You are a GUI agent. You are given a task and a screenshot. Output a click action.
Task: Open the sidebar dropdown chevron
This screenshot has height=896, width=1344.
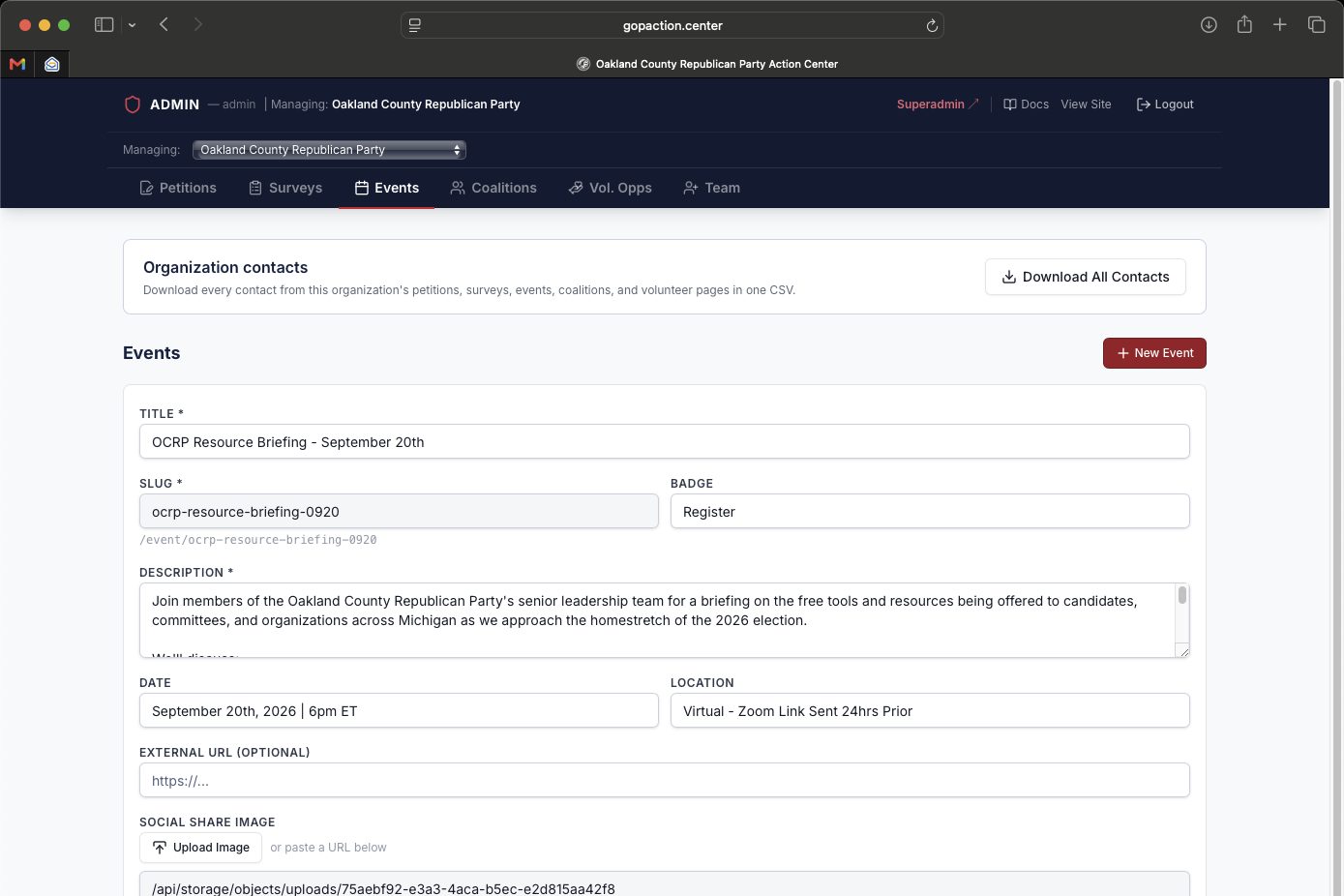(x=132, y=25)
